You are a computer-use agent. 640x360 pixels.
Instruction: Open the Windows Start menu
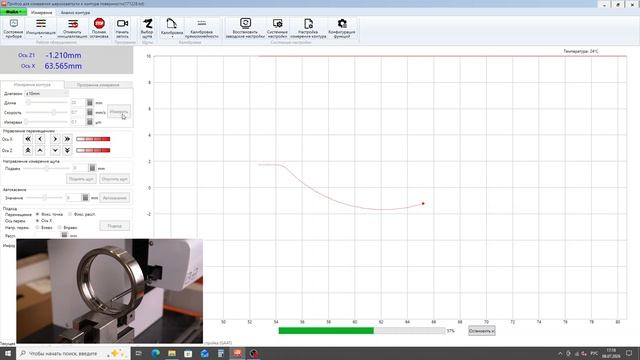coord(8,353)
